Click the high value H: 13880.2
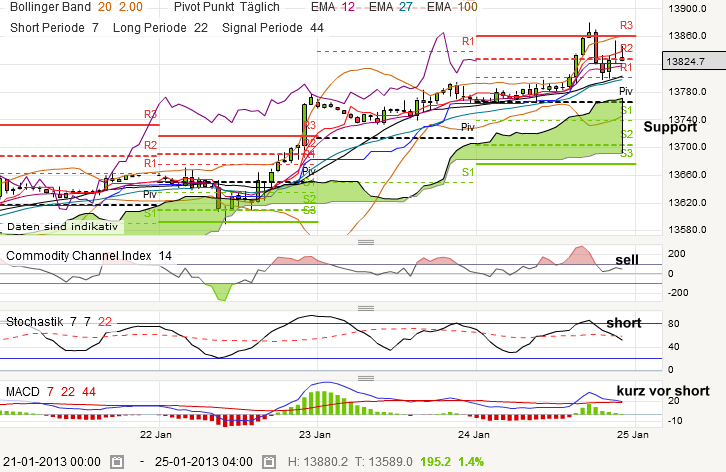This screenshot has width=726, height=472. click(x=317, y=462)
